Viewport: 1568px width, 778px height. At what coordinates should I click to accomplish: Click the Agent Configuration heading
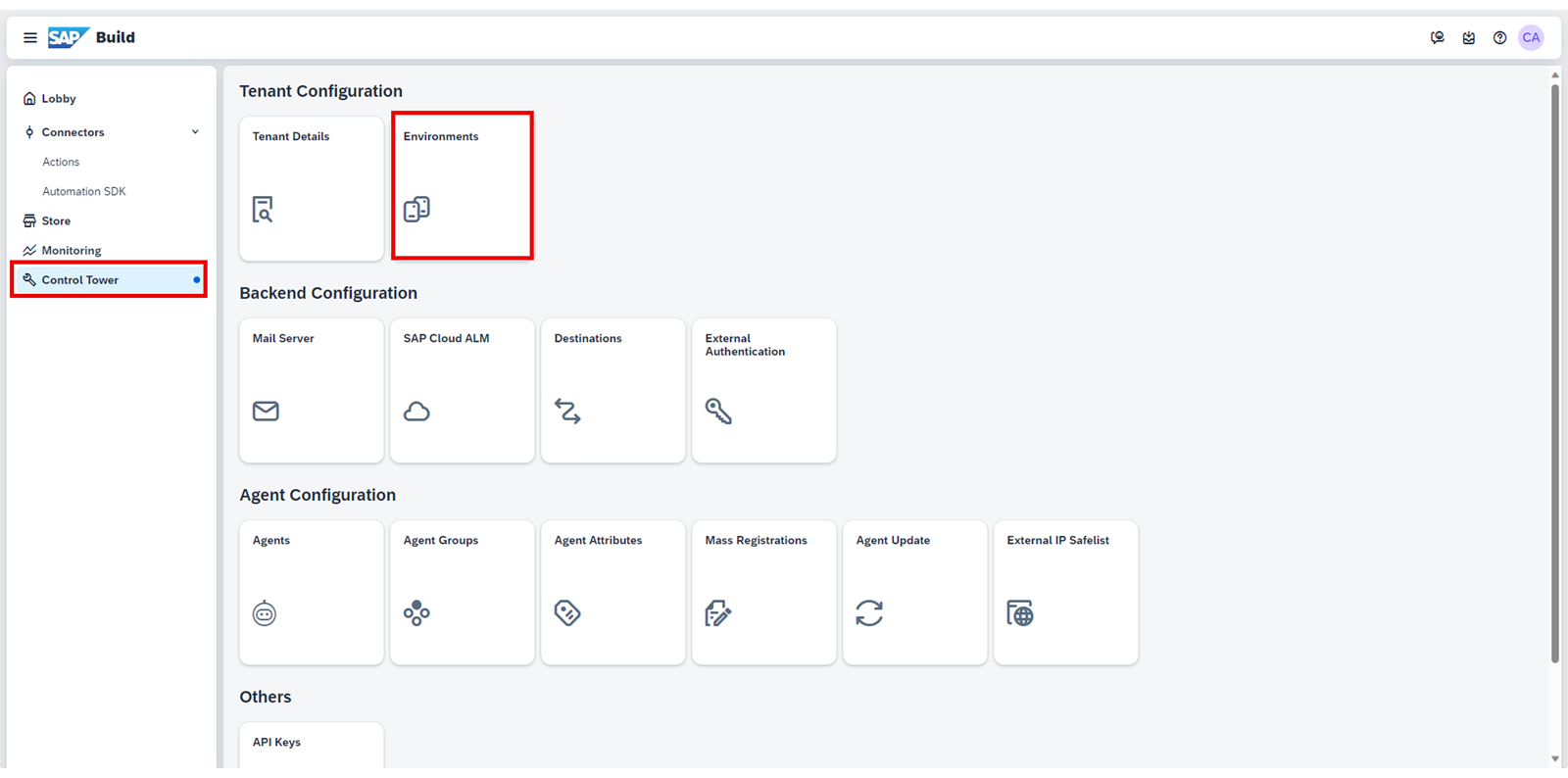coord(318,495)
